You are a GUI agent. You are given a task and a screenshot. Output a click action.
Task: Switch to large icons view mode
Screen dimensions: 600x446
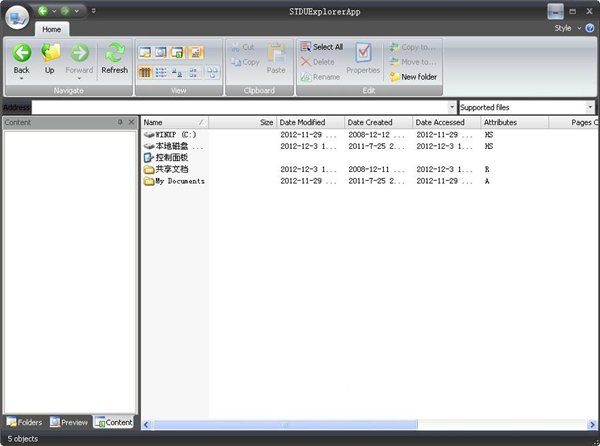(177, 72)
